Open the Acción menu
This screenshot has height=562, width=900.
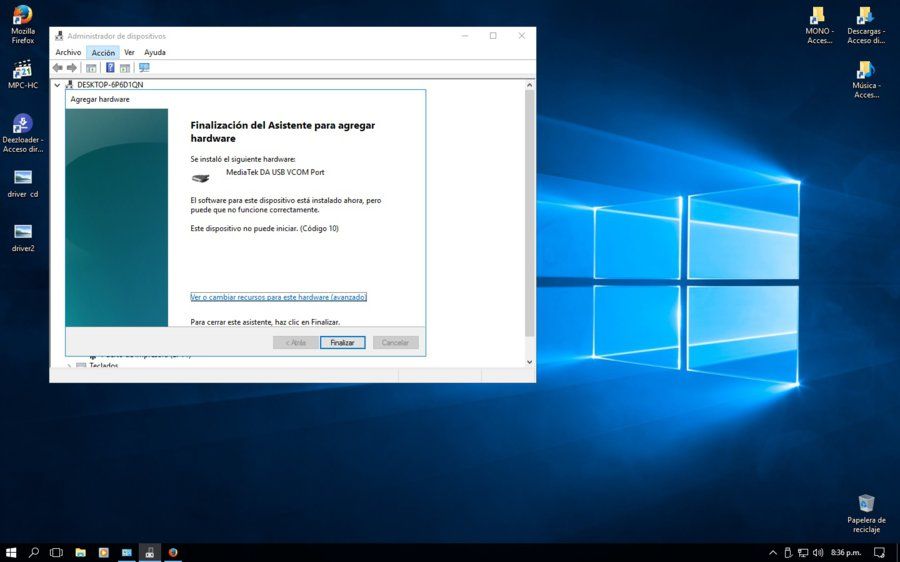point(103,52)
